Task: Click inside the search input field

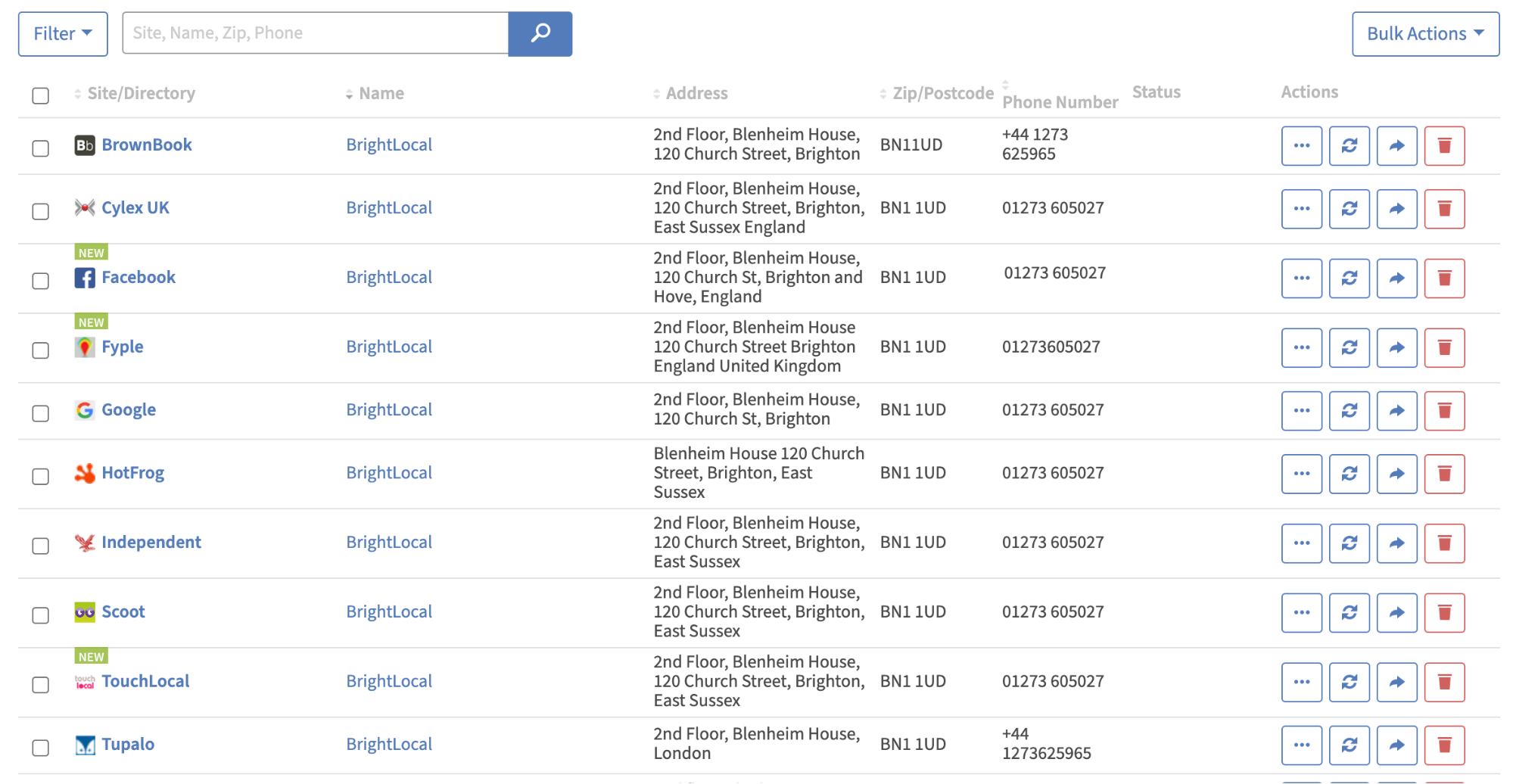Action: click(315, 33)
